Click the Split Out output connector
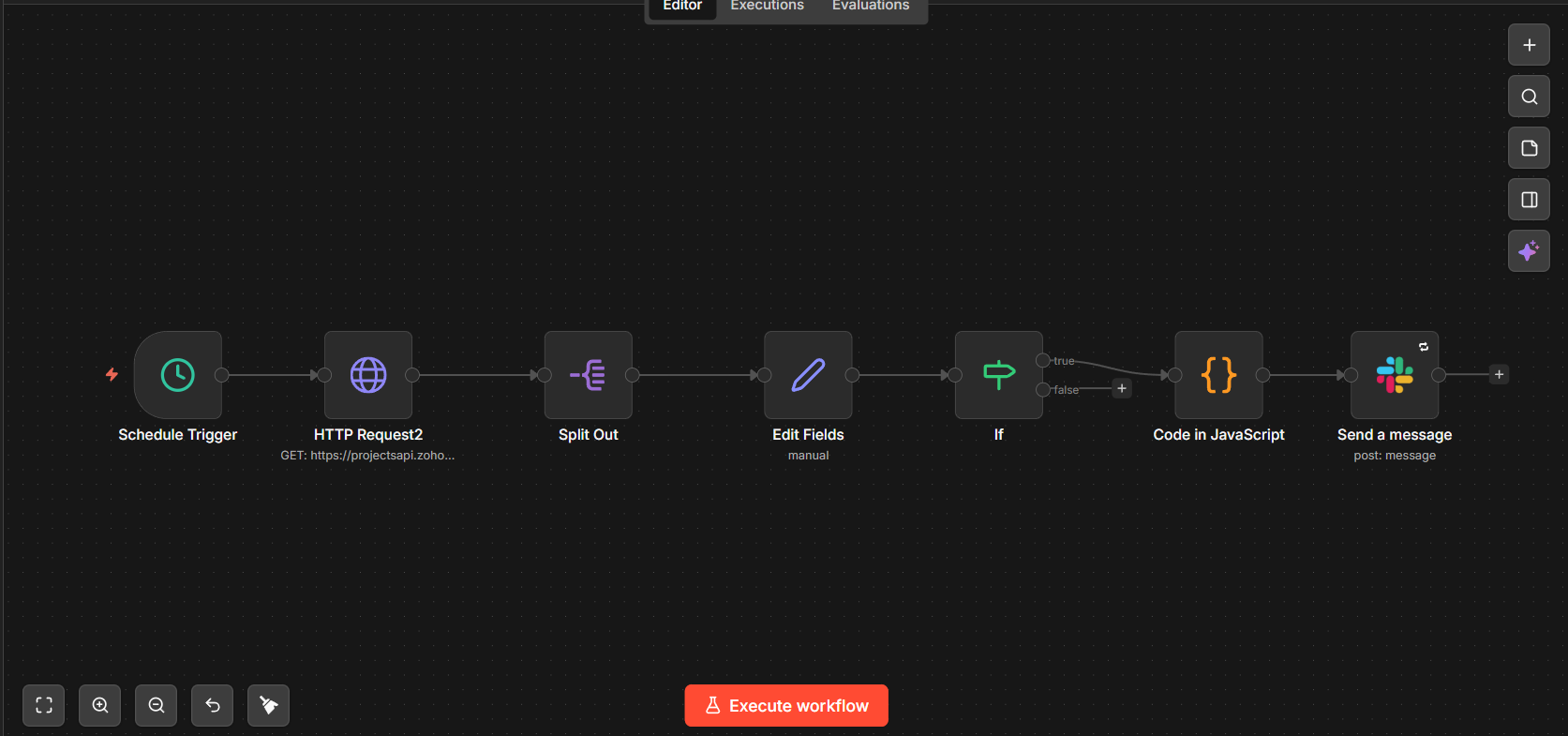 (x=633, y=375)
